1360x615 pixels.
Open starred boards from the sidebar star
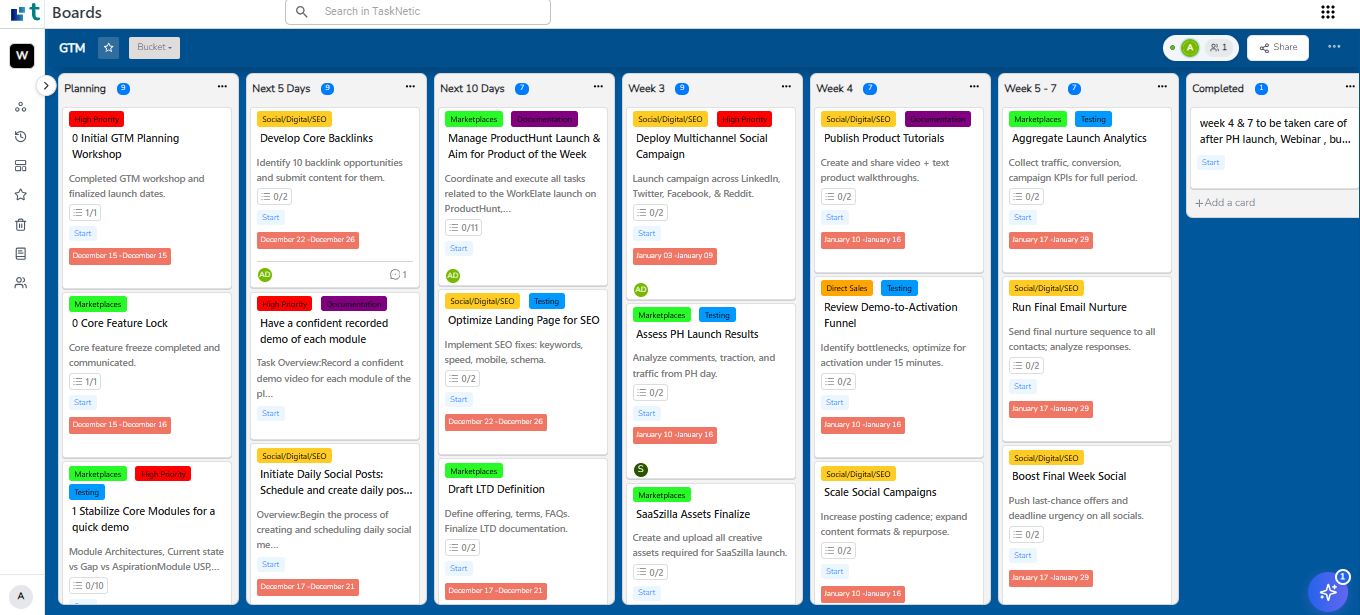point(20,195)
